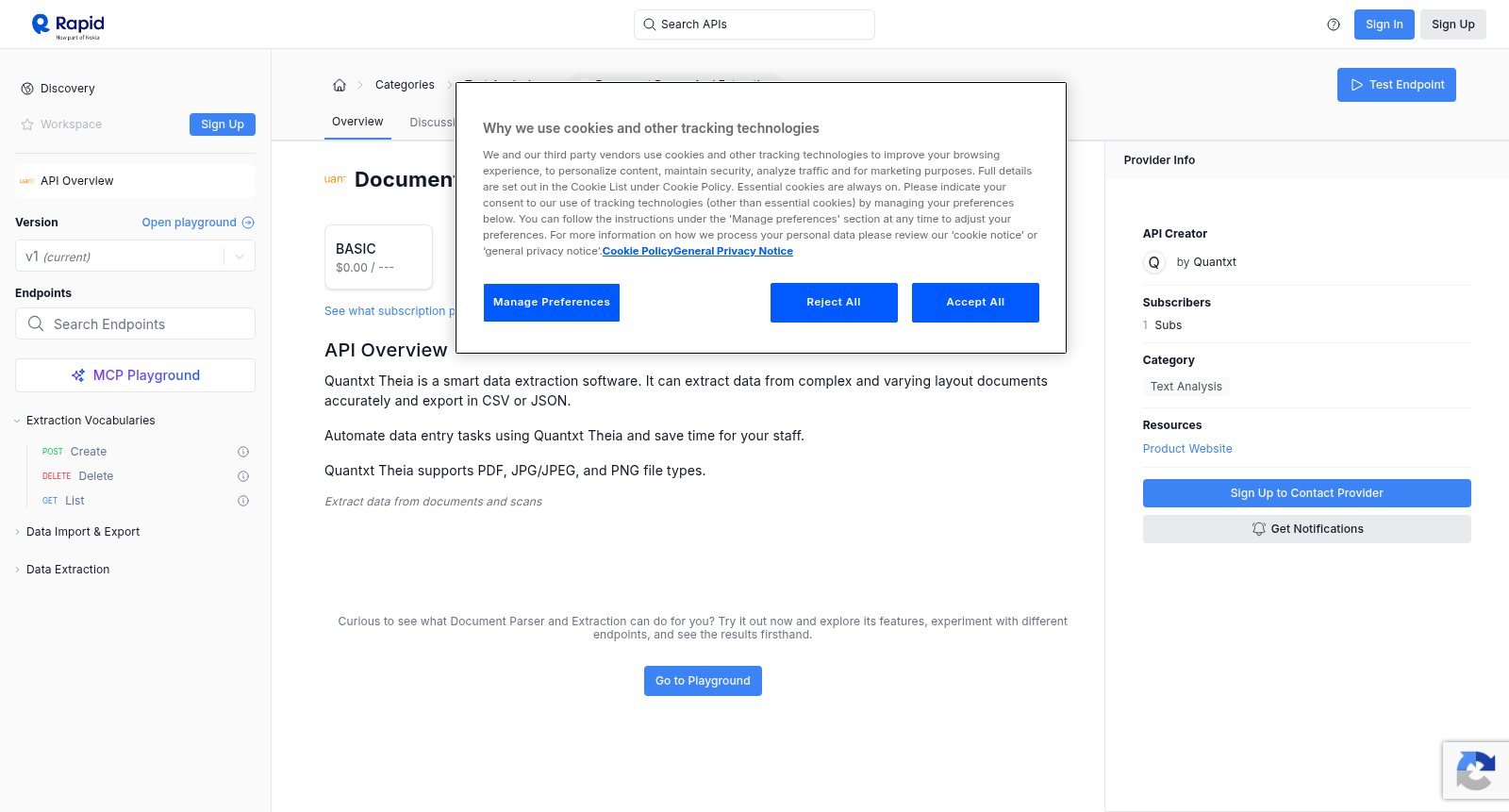Click the Search Endpoints input field
The image size is (1509, 812).
point(135,323)
